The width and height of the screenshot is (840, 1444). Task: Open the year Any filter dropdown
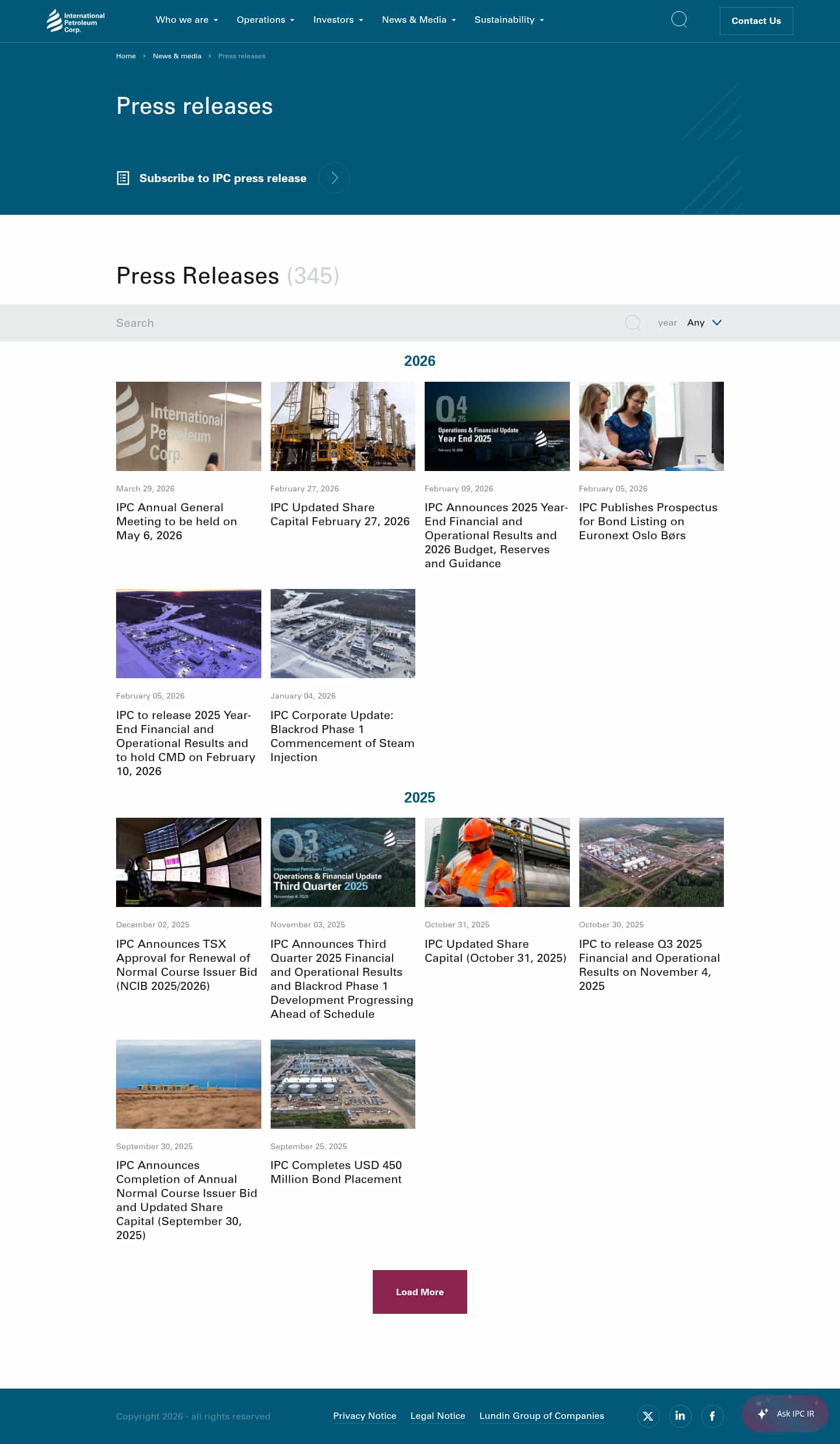[704, 323]
